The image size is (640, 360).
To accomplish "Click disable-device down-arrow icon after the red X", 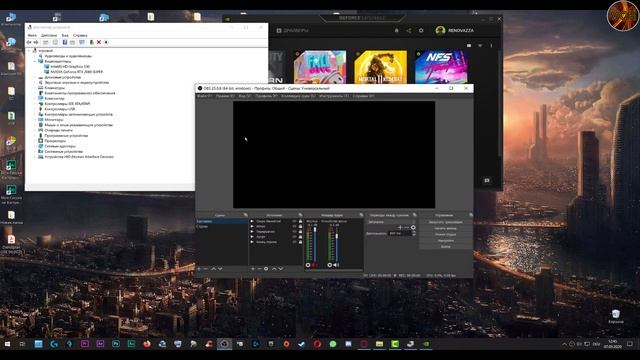I will click(x=106, y=42).
